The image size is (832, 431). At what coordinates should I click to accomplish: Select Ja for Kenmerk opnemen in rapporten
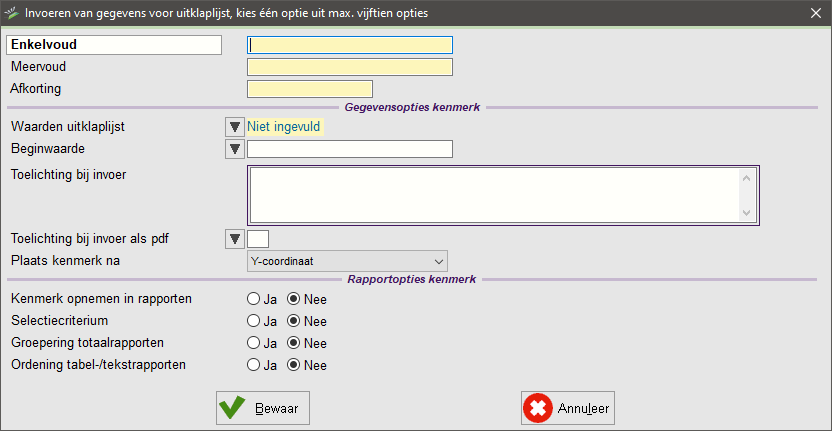[x=253, y=299]
